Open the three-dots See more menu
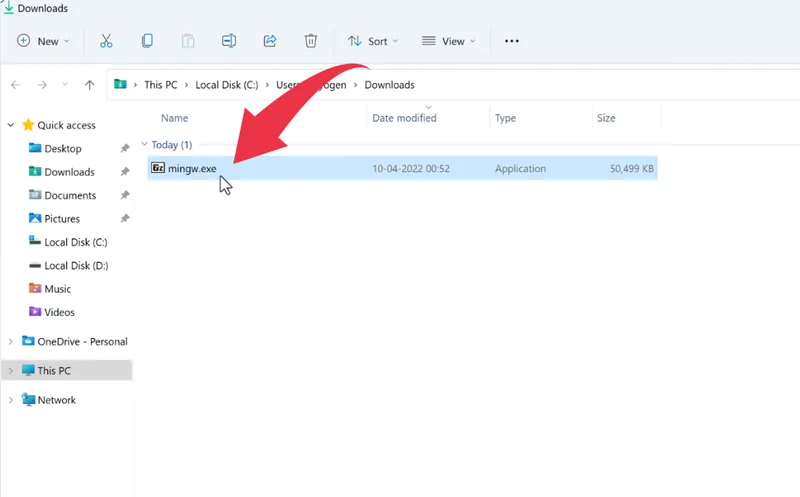This screenshot has width=800, height=497. (512, 41)
